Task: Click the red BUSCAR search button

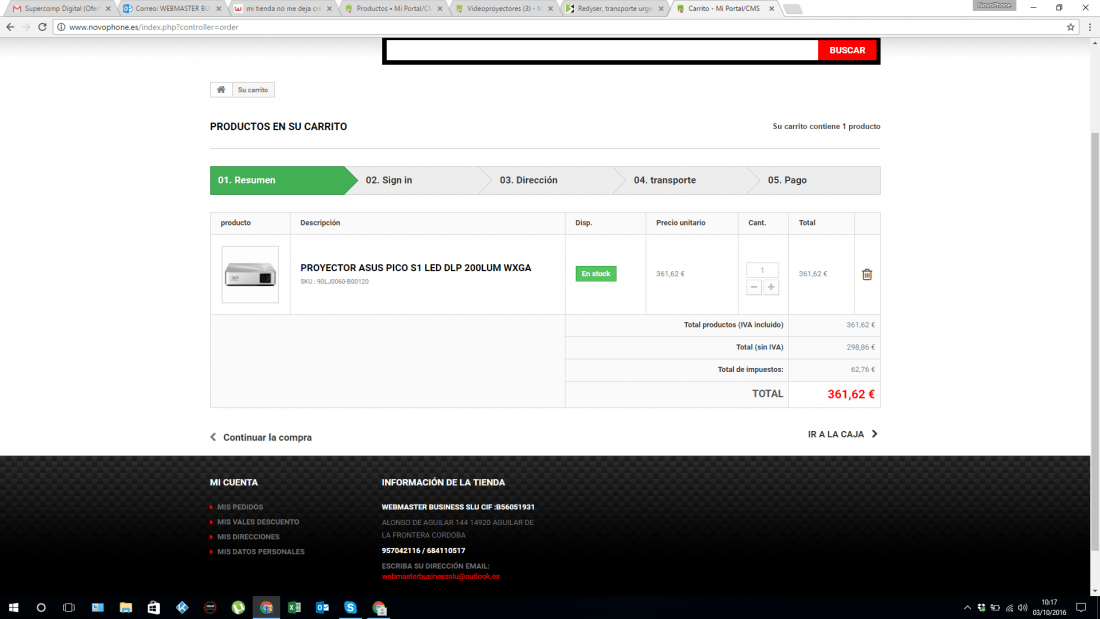Action: pos(847,51)
